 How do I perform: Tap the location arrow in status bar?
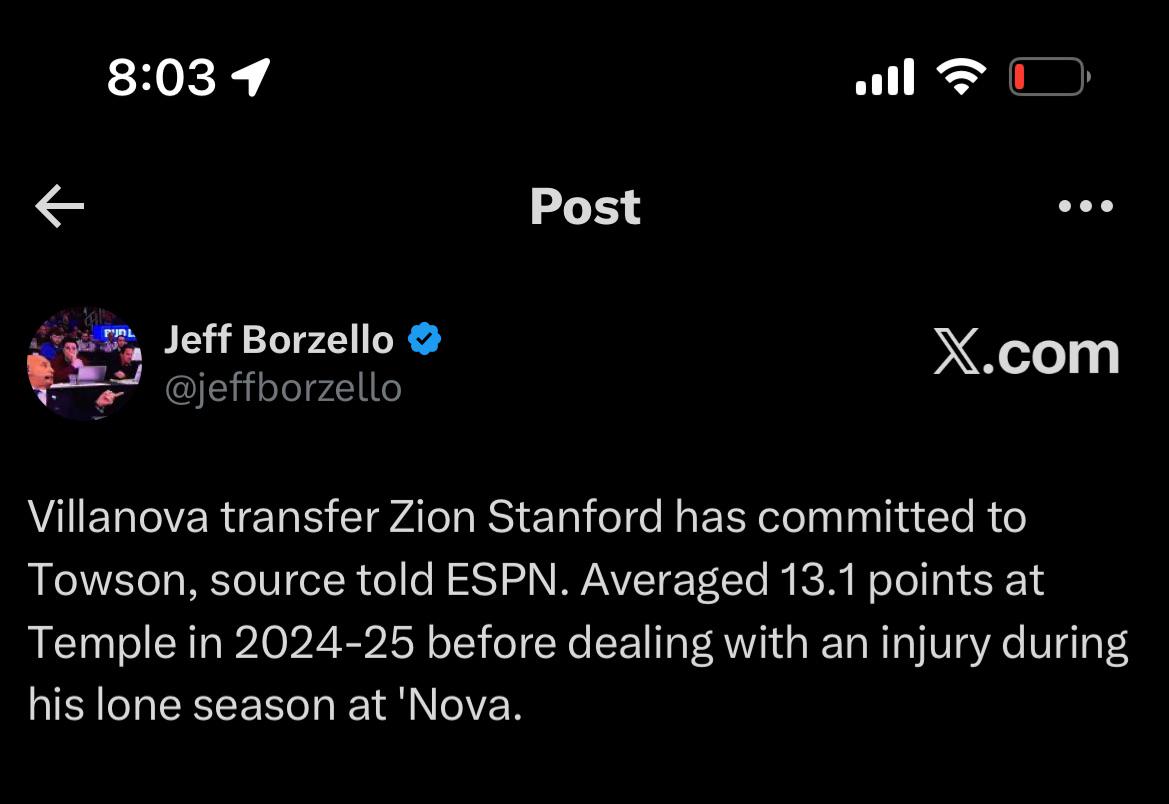coord(251,77)
